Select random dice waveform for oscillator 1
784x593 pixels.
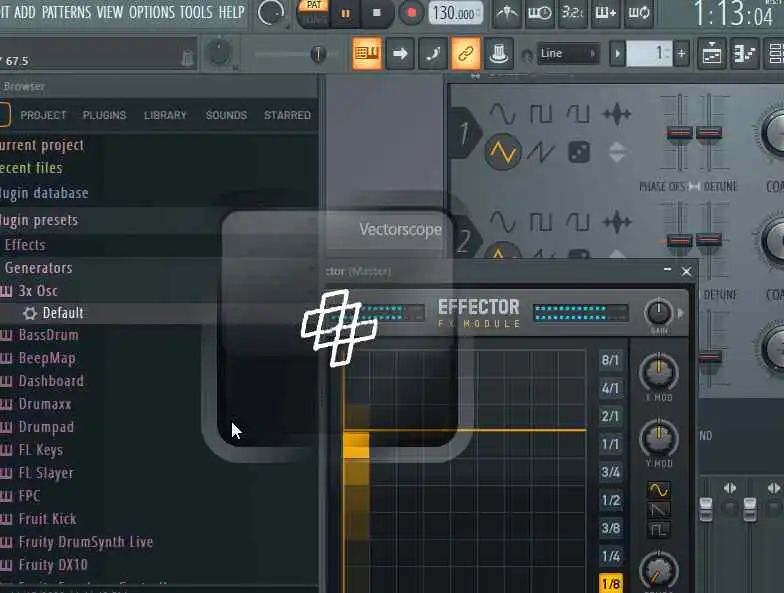point(579,152)
